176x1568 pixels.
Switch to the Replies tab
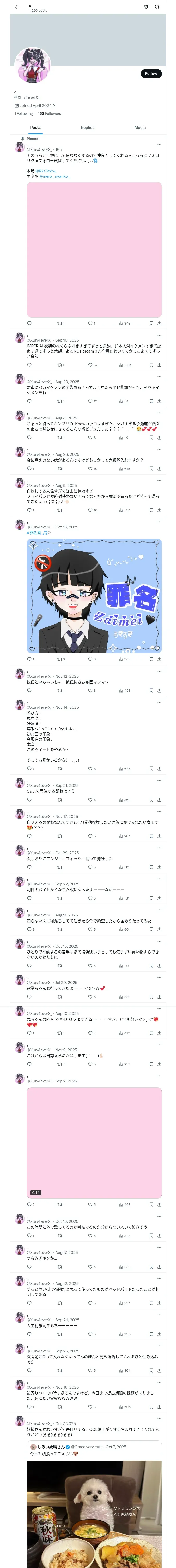coord(87,128)
